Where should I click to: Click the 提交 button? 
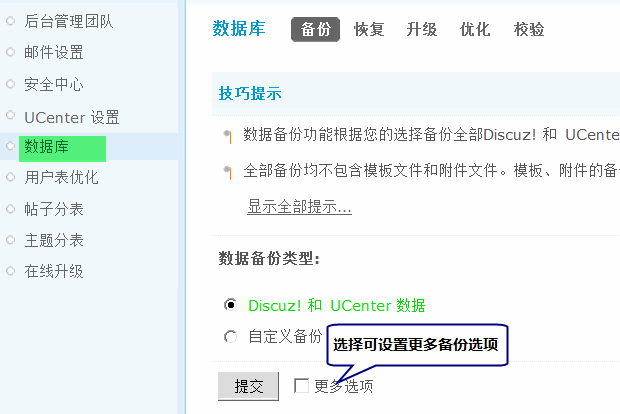(x=248, y=386)
